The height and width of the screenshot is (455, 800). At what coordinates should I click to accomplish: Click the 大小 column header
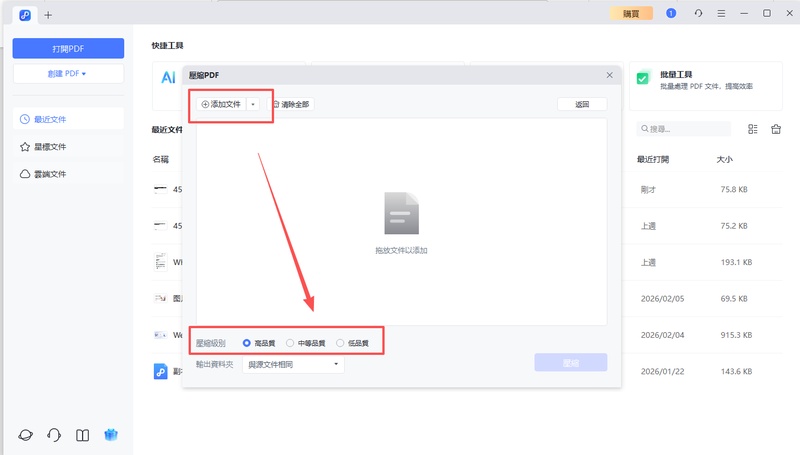tap(724, 159)
